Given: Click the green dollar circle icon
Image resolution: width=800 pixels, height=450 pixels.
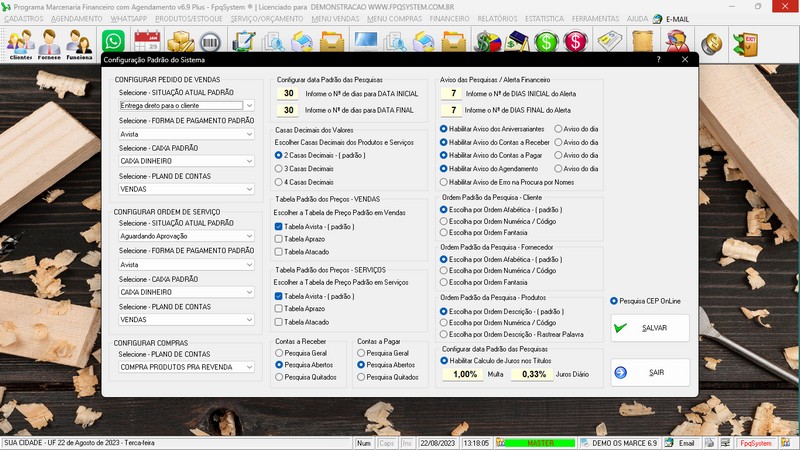Looking at the screenshot, I should click(546, 42).
